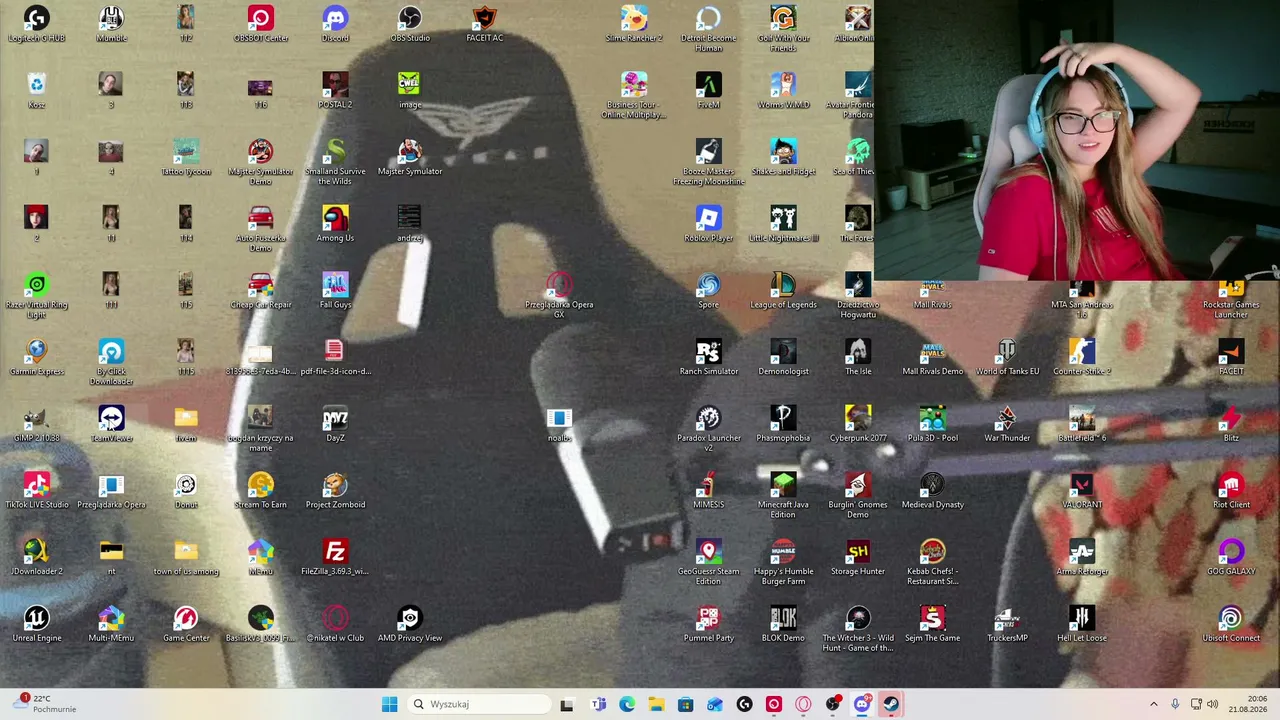Switch to Discord on the taskbar
This screenshot has height=720, width=1280.
[862, 704]
